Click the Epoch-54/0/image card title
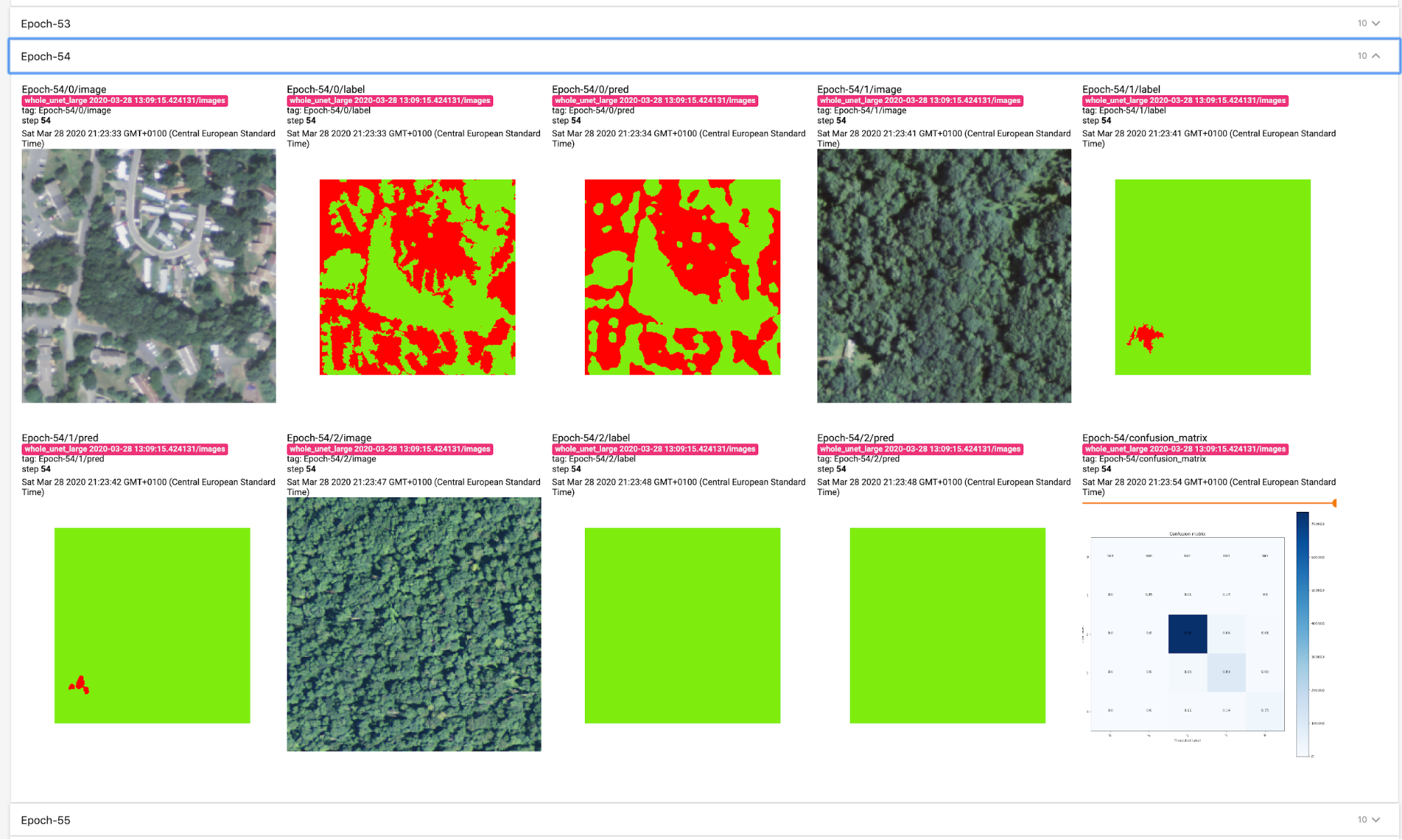Screen dimensions: 1402x840 click(64, 89)
